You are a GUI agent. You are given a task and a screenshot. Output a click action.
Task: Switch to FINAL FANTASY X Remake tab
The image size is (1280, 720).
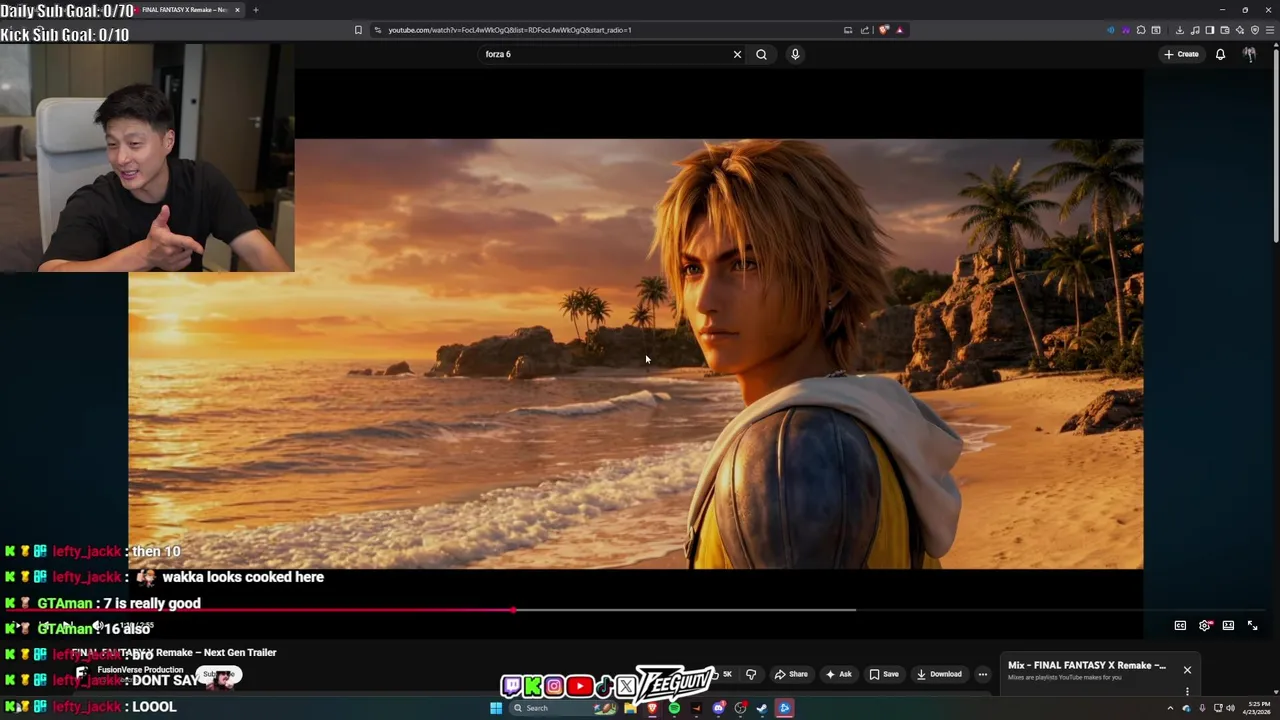[185, 10]
